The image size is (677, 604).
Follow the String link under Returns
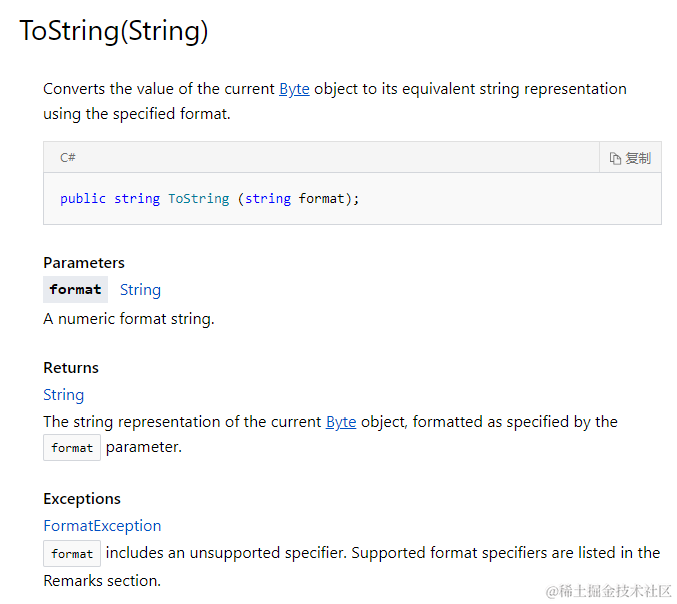coord(64,395)
